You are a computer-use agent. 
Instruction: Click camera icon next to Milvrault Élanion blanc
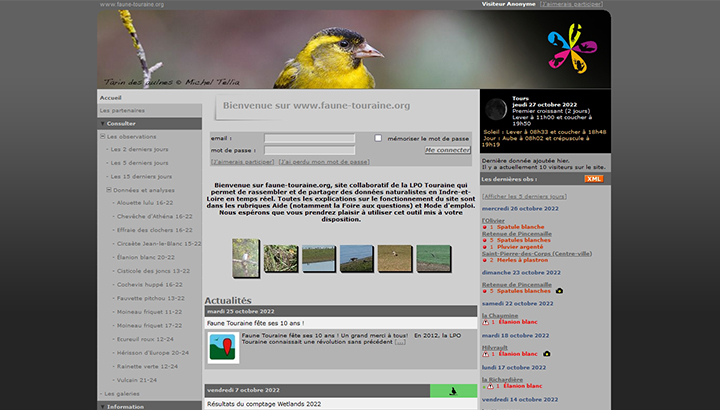(x=546, y=354)
